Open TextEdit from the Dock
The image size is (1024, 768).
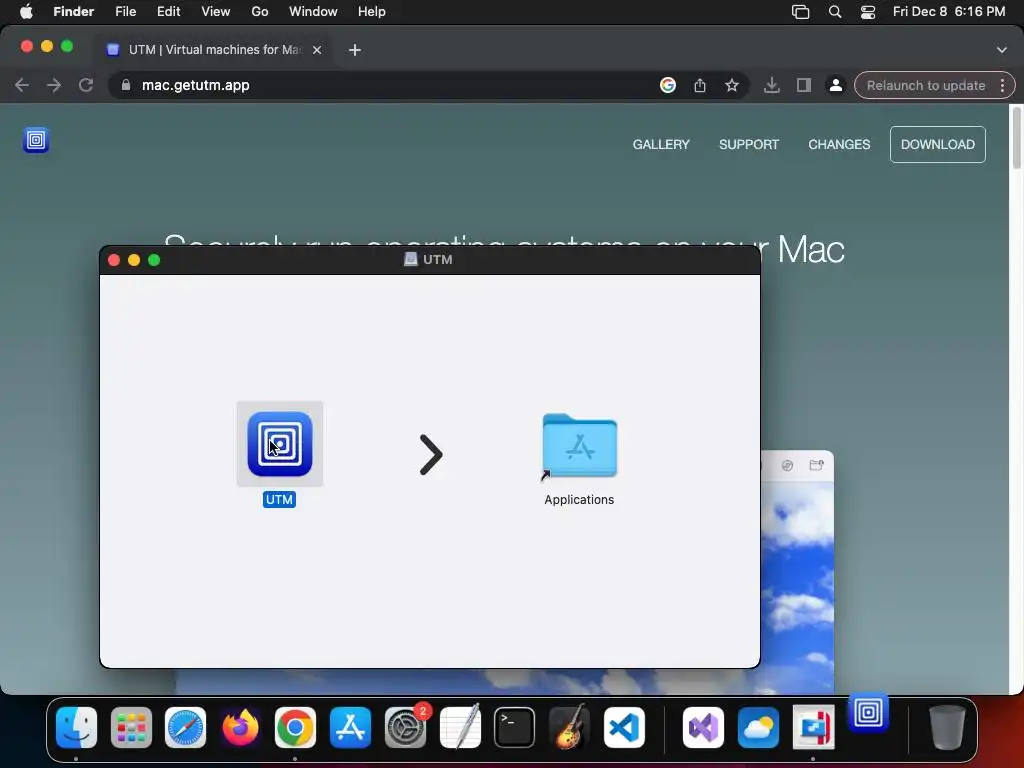(x=460, y=728)
